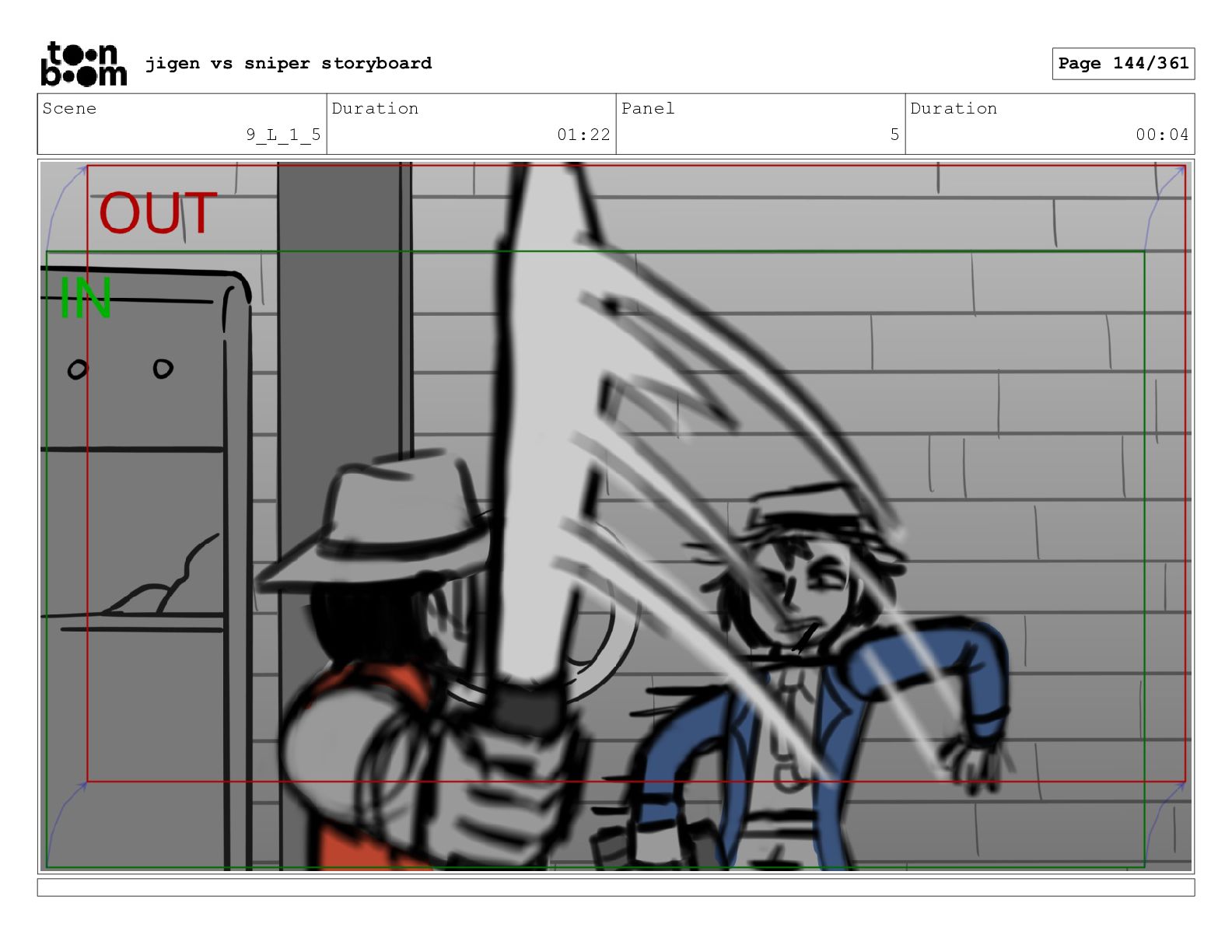The height and width of the screenshot is (952, 1232).
Task: Click the scene duration value "01:22"
Action: [x=583, y=135]
